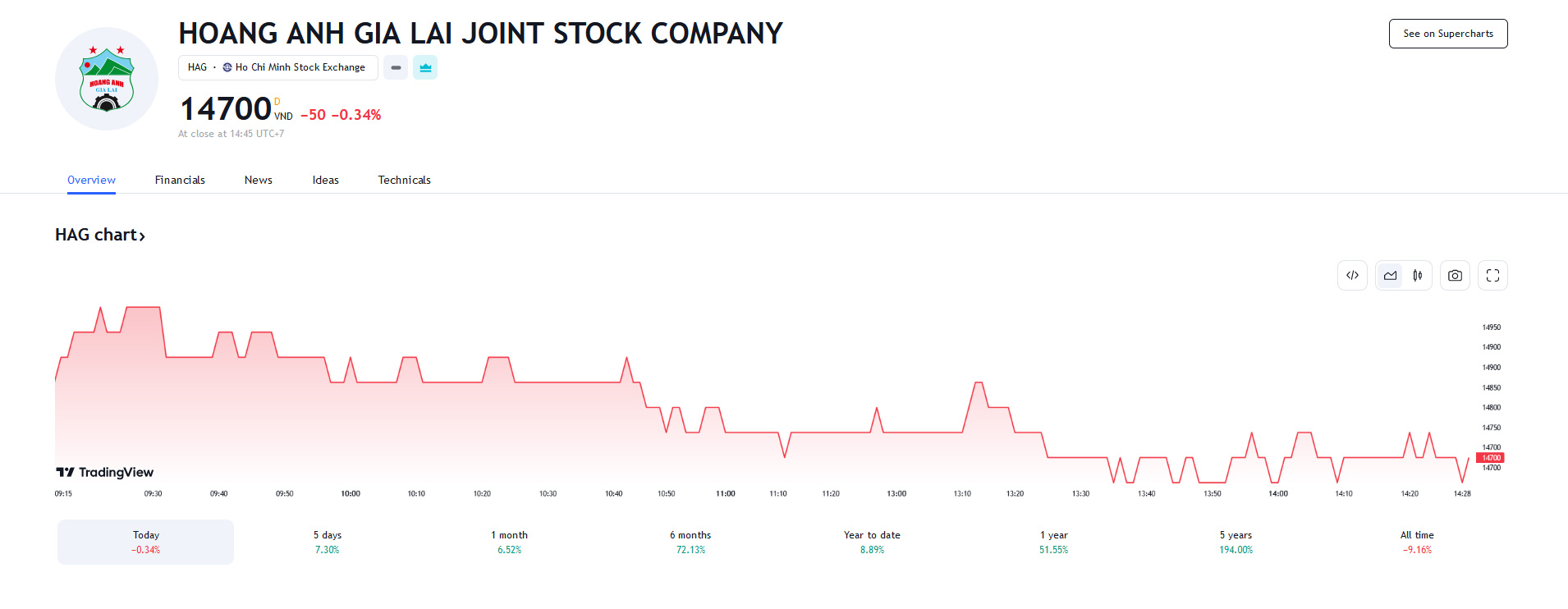Open the chart in fullscreen mode
Screen dimensions: 1568x609
[x=1492, y=276]
